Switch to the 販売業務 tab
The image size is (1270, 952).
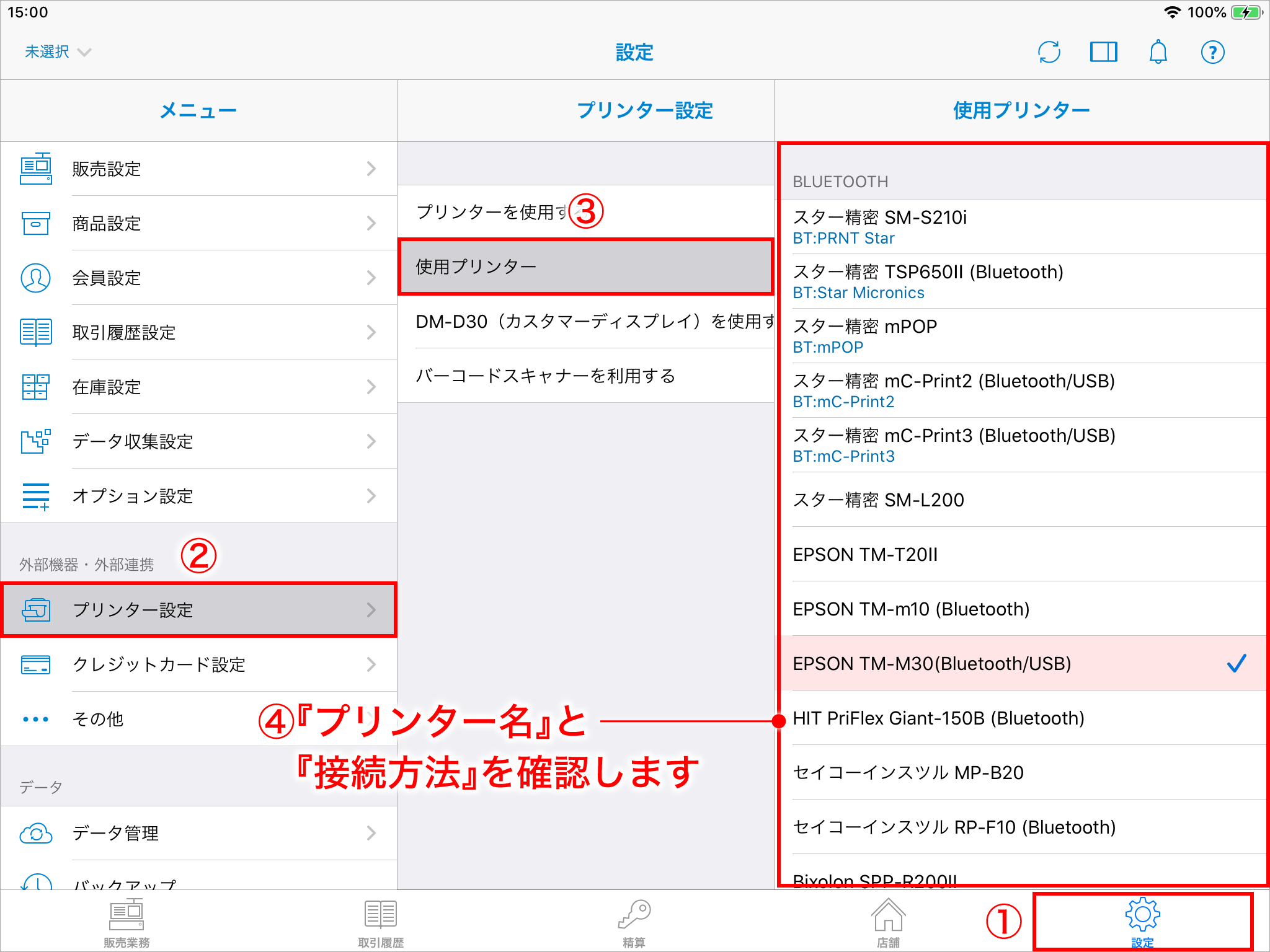(127, 922)
